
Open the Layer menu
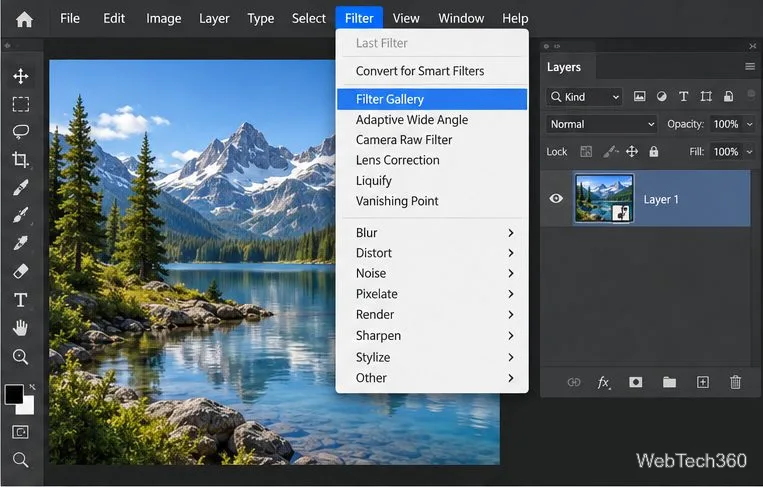click(x=214, y=18)
